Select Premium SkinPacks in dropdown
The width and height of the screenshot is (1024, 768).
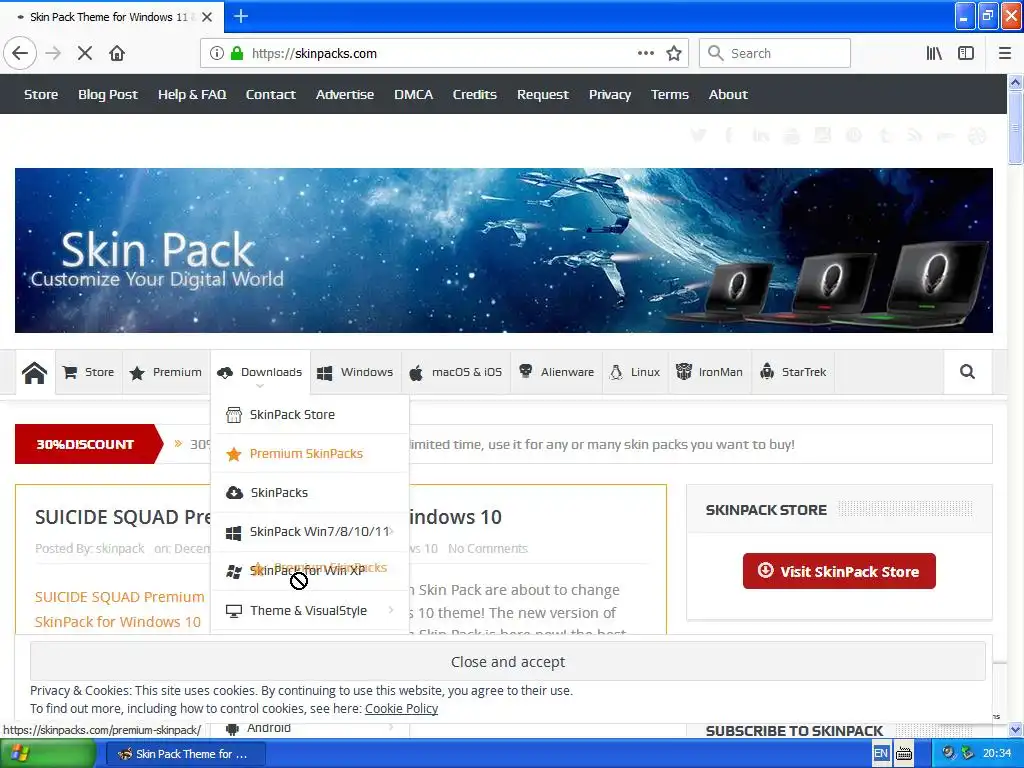(311, 454)
